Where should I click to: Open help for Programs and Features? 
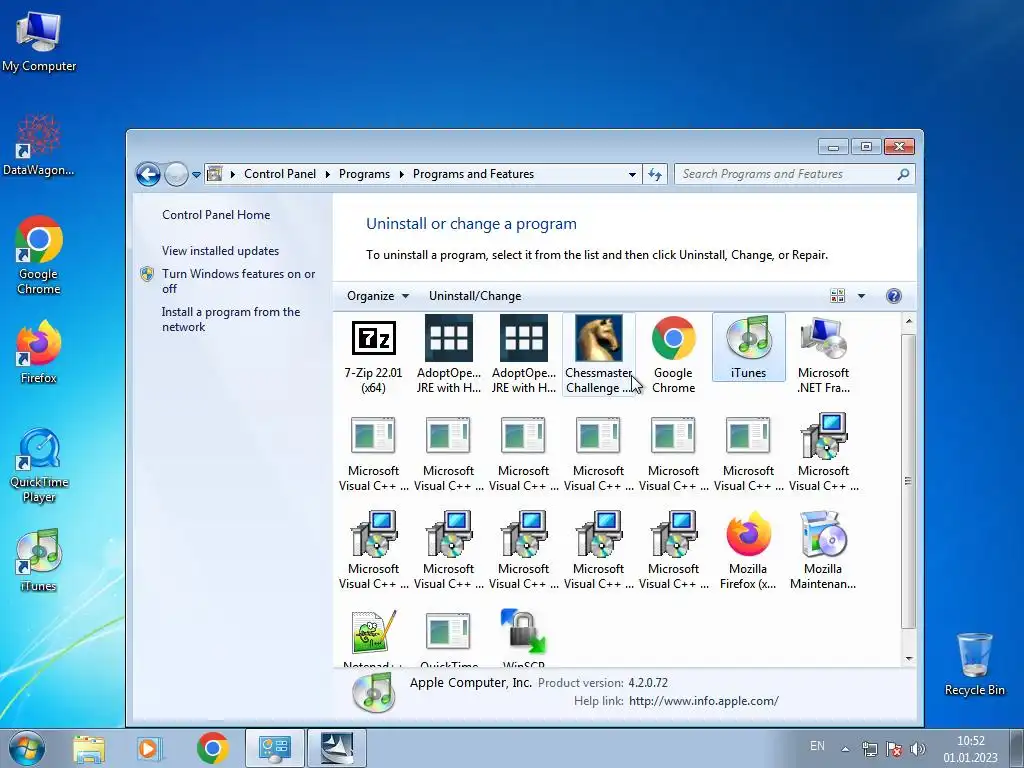coord(893,296)
